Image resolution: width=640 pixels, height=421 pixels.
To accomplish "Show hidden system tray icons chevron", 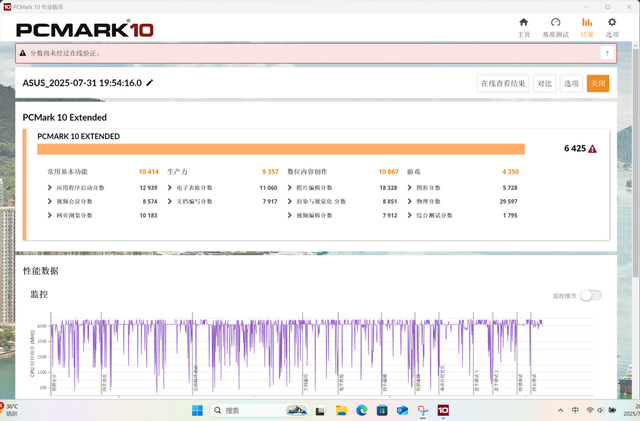I will (561, 410).
